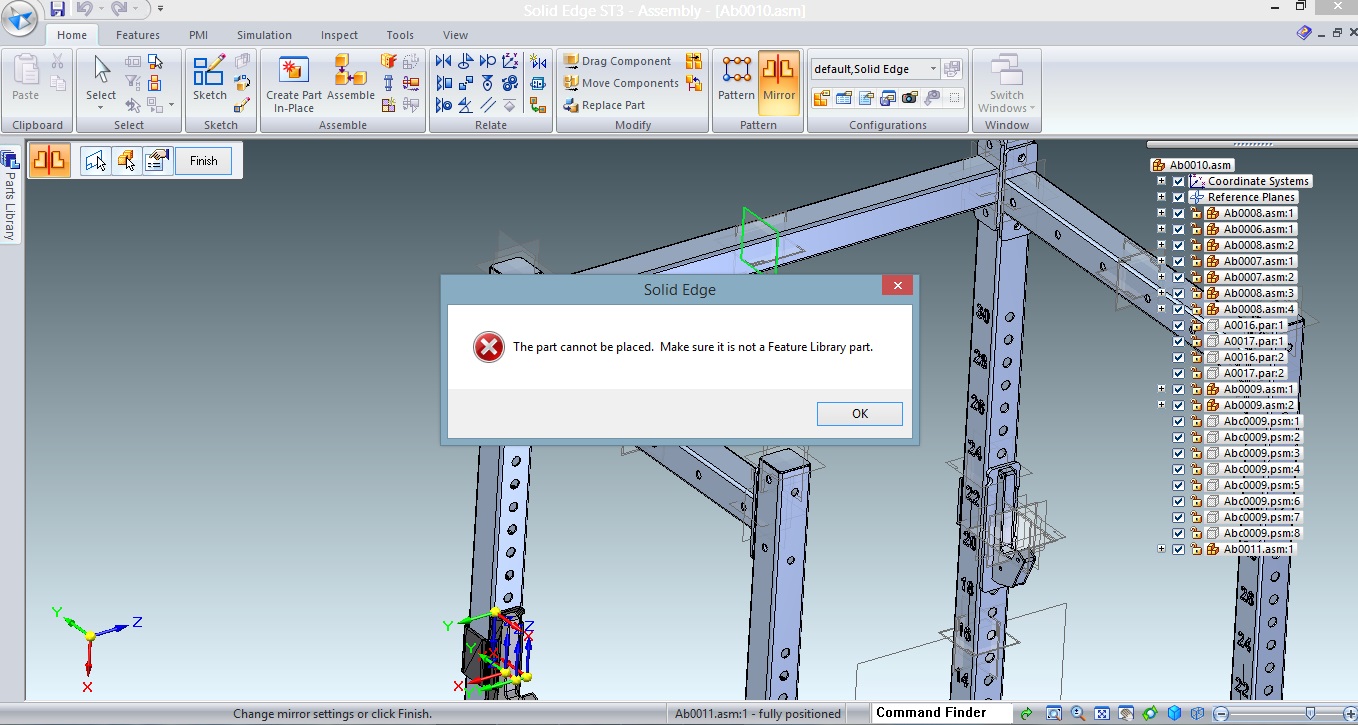The image size is (1358, 725).
Task: Click select components step icon
Action: (x=126, y=160)
